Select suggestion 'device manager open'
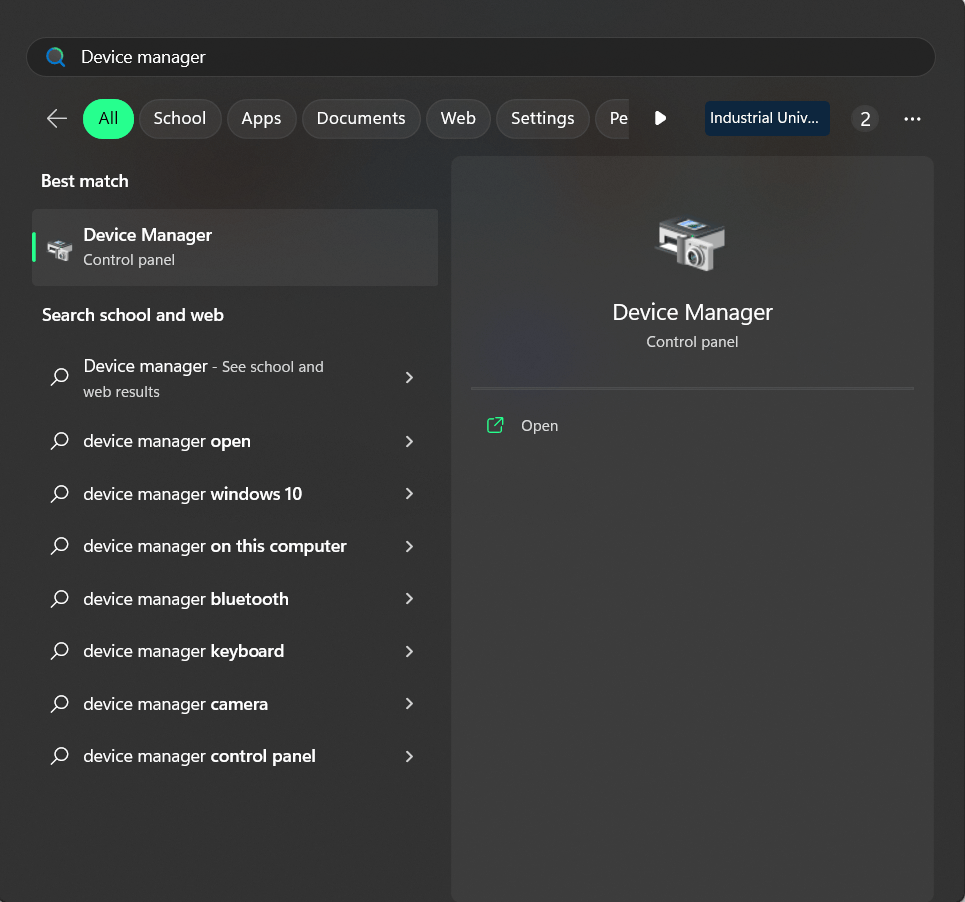Image resolution: width=965 pixels, height=902 pixels. (x=235, y=441)
